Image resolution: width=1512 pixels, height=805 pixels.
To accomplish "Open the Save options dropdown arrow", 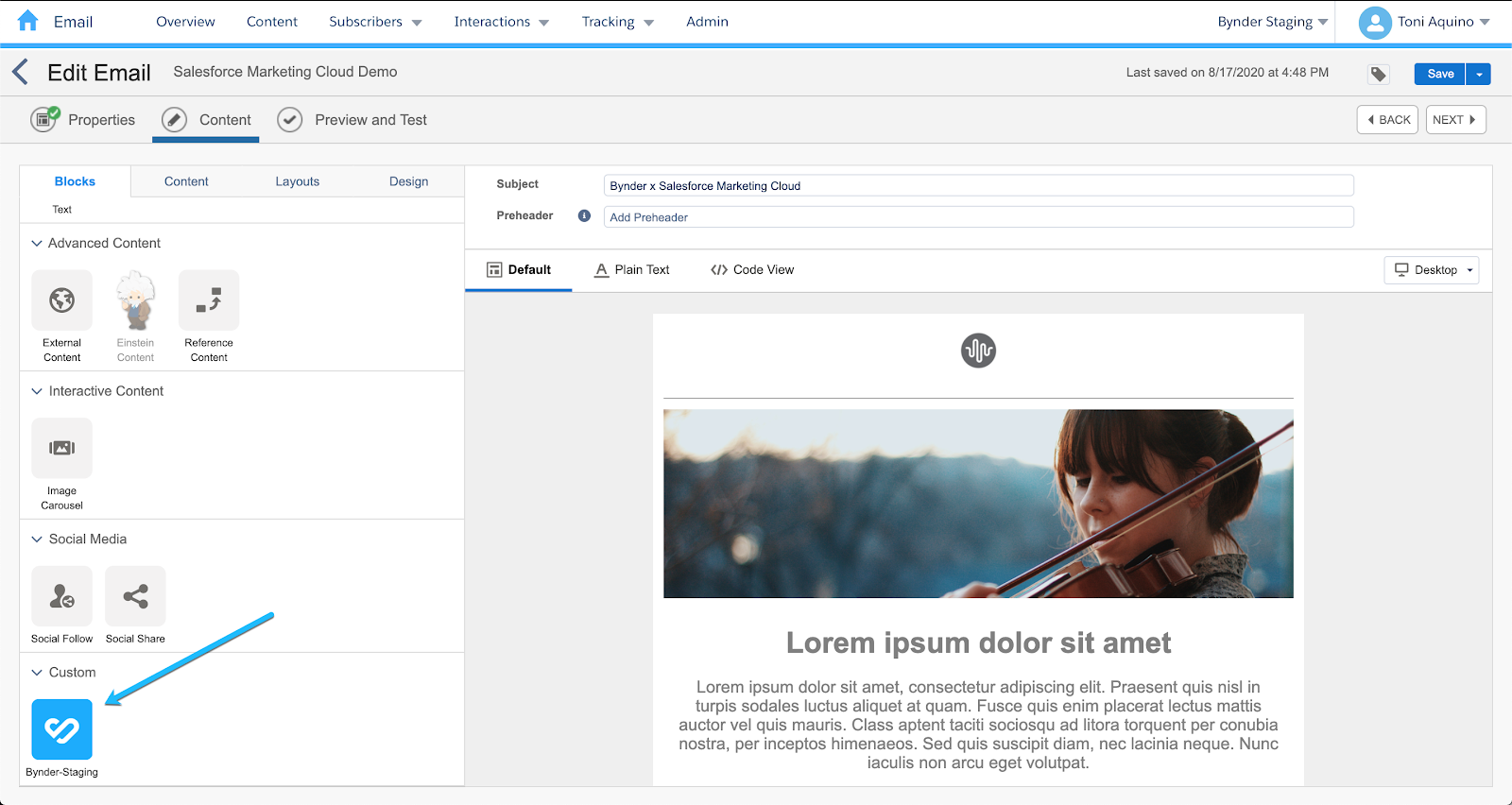I will (x=1479, y=74).
